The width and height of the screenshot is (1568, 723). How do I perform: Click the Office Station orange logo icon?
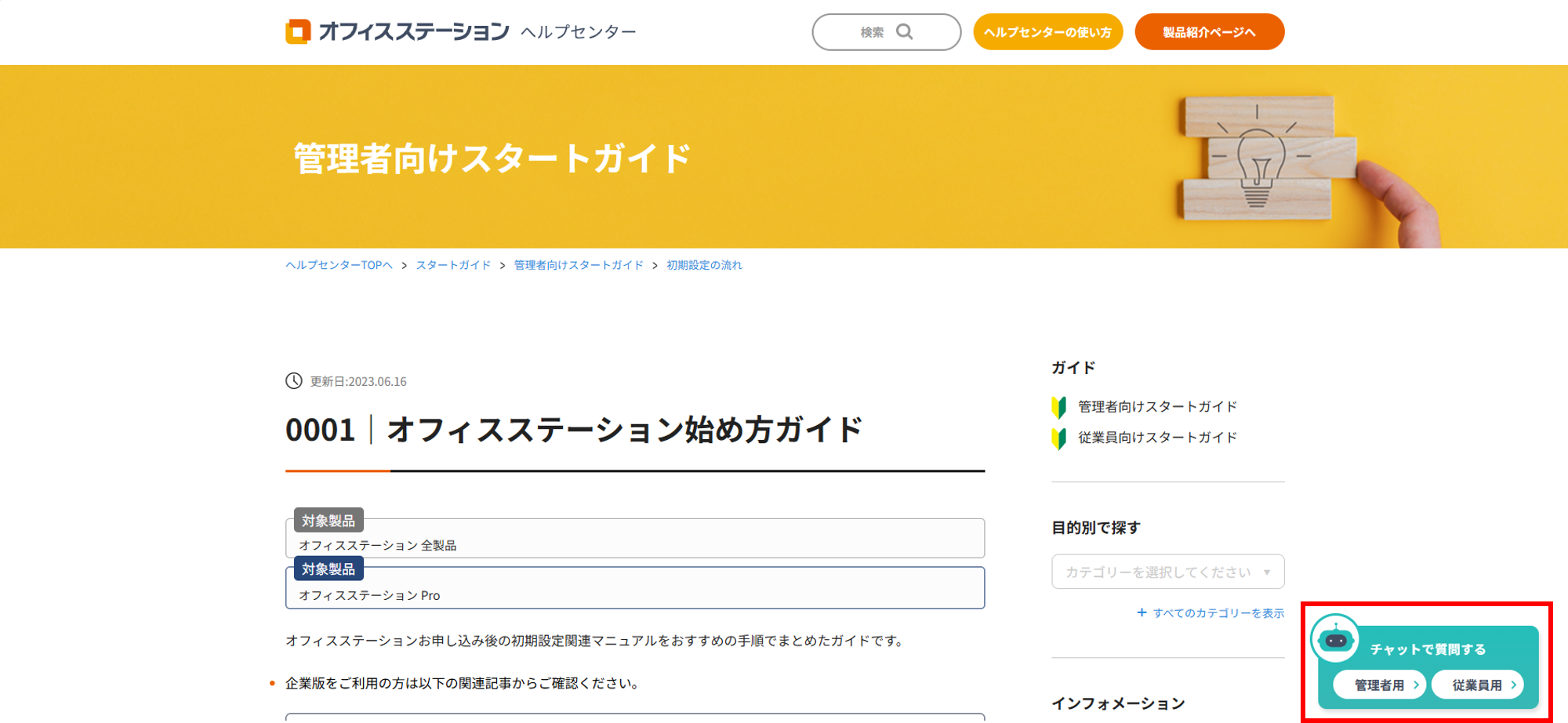[298, 32]
